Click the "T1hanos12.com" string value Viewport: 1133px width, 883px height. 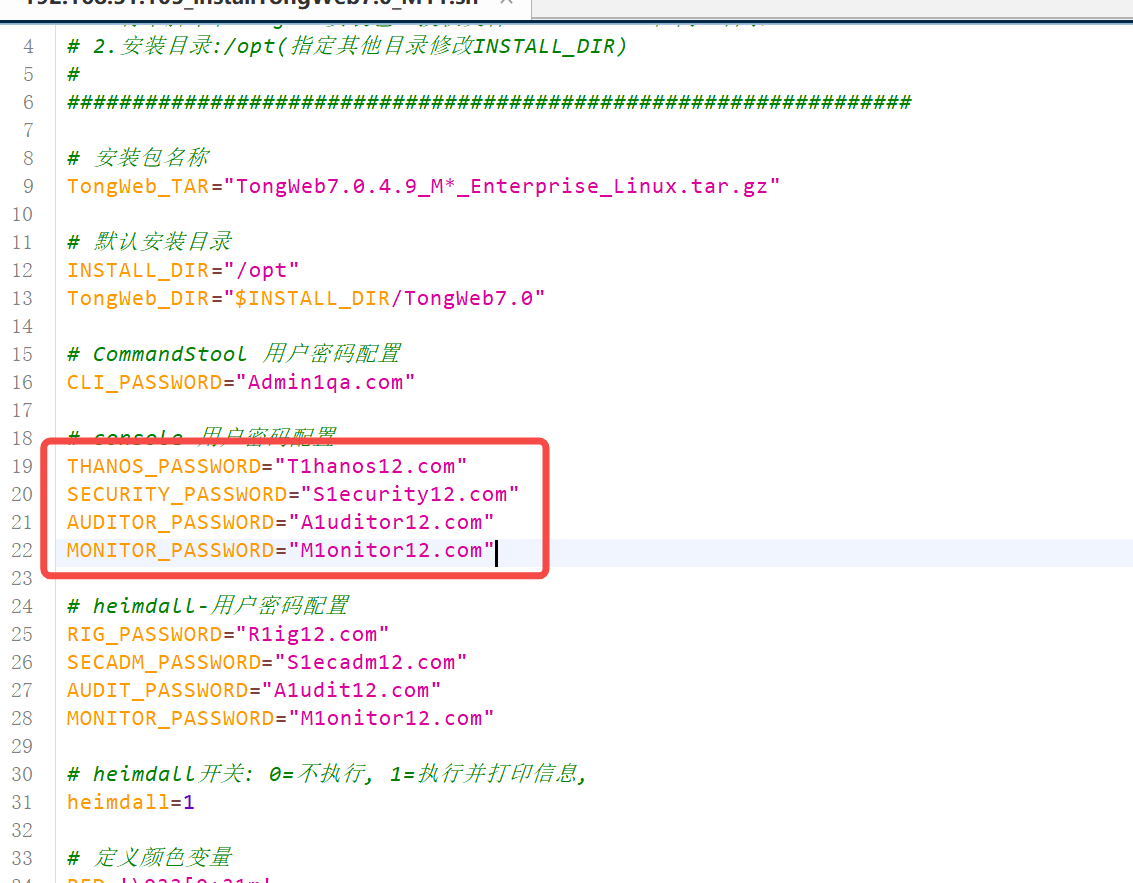point(371,466)
